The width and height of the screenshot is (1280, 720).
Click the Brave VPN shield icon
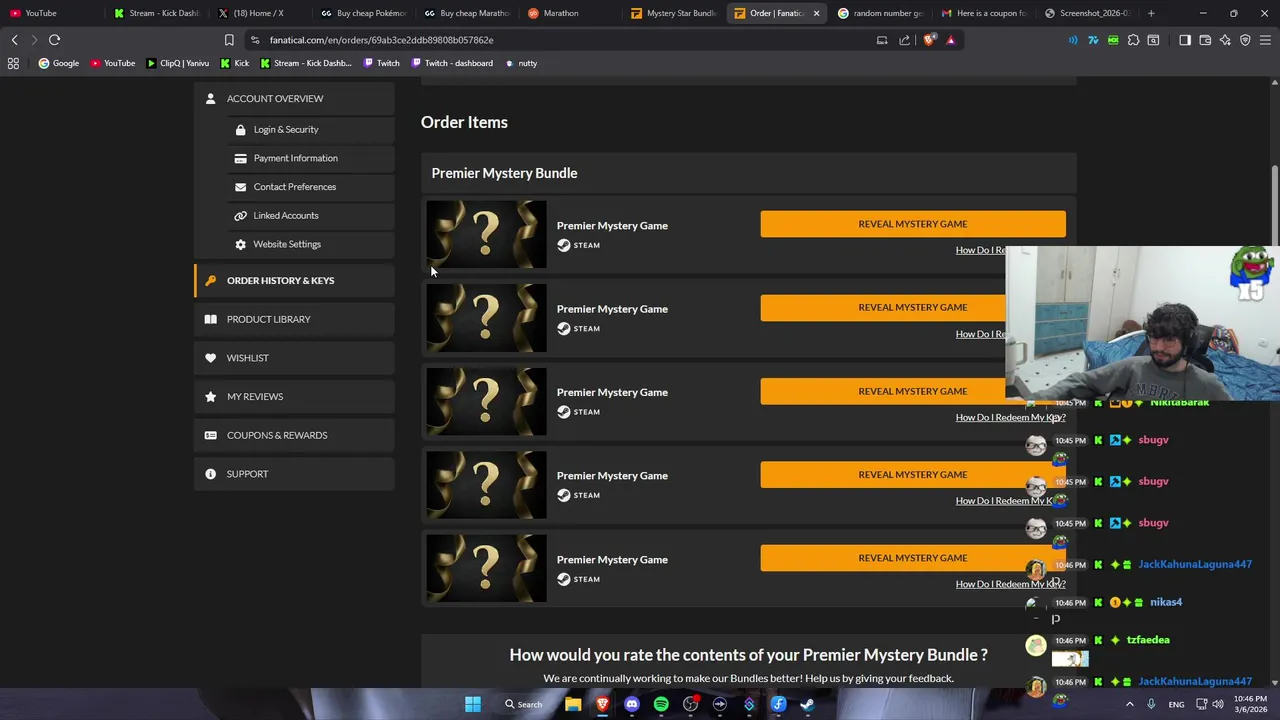(x=1245, y=40)
